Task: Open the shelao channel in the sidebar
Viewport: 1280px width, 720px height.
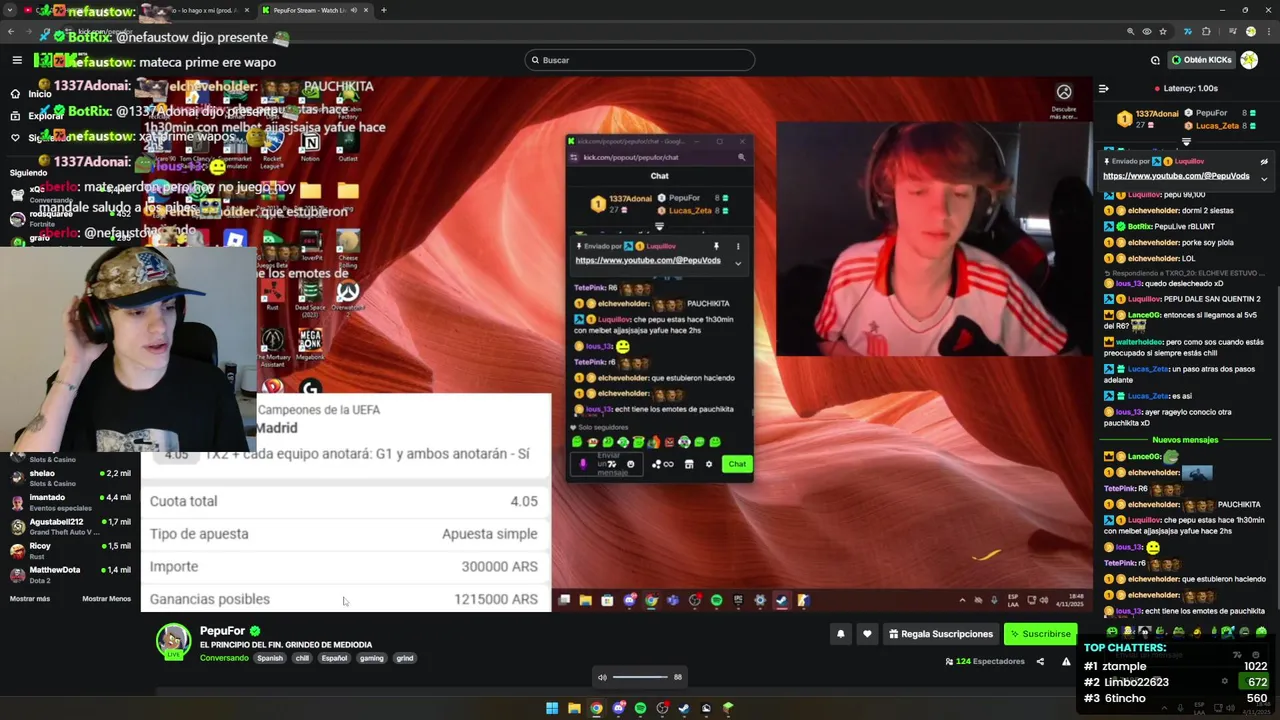Action: tap(70, 477)
